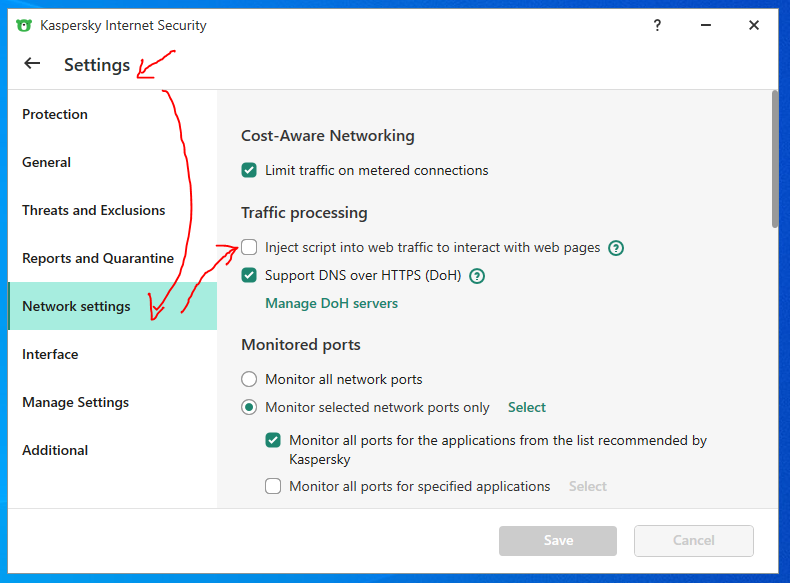790x583 pixels.
Task: Click help icon beside DNS over HTTPS
Action: point(477,276)
